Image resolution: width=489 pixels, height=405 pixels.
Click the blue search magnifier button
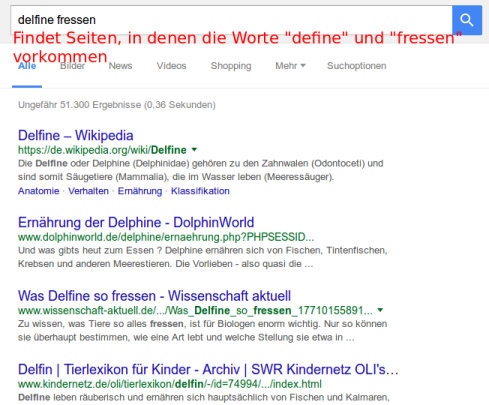(x=467, y=20)
